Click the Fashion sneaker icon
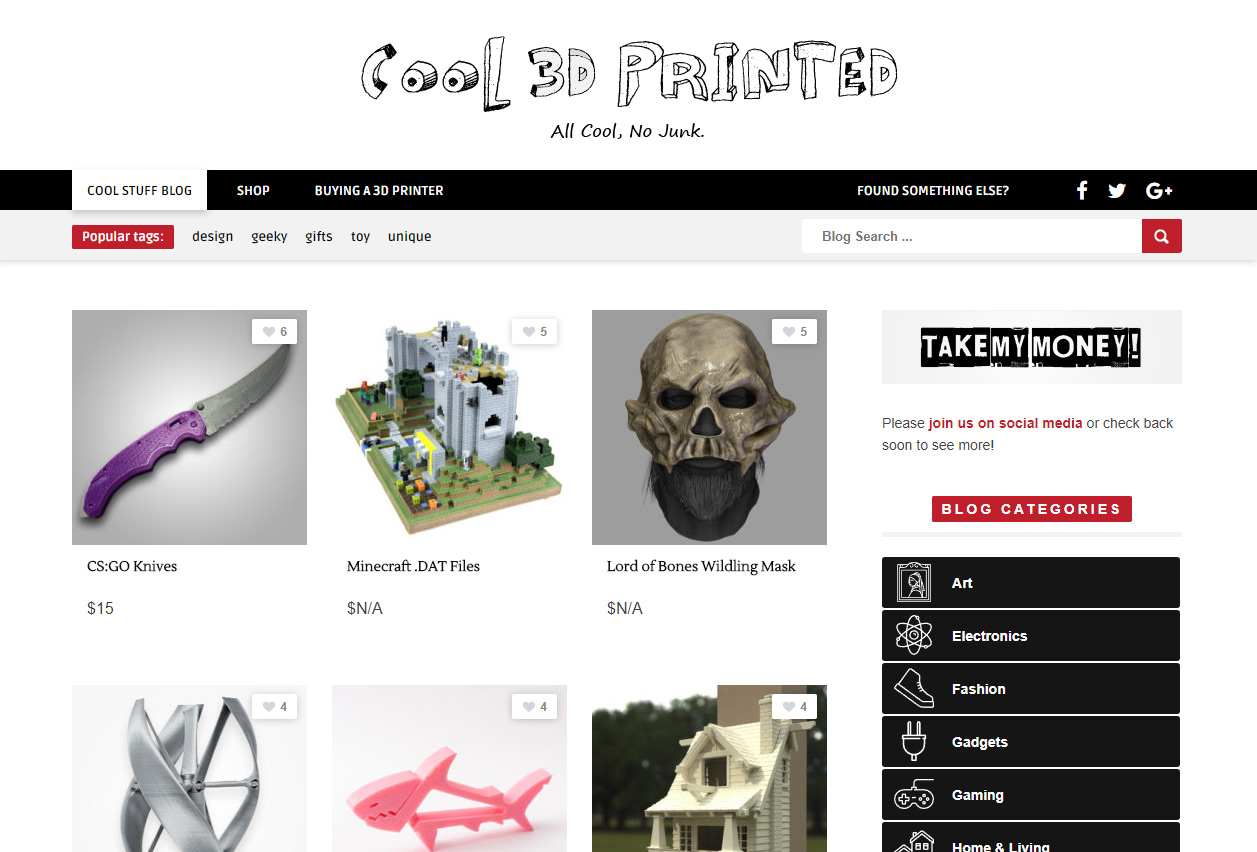The width and height of the screenshot is (1257, 852). (x=914, y=689)
